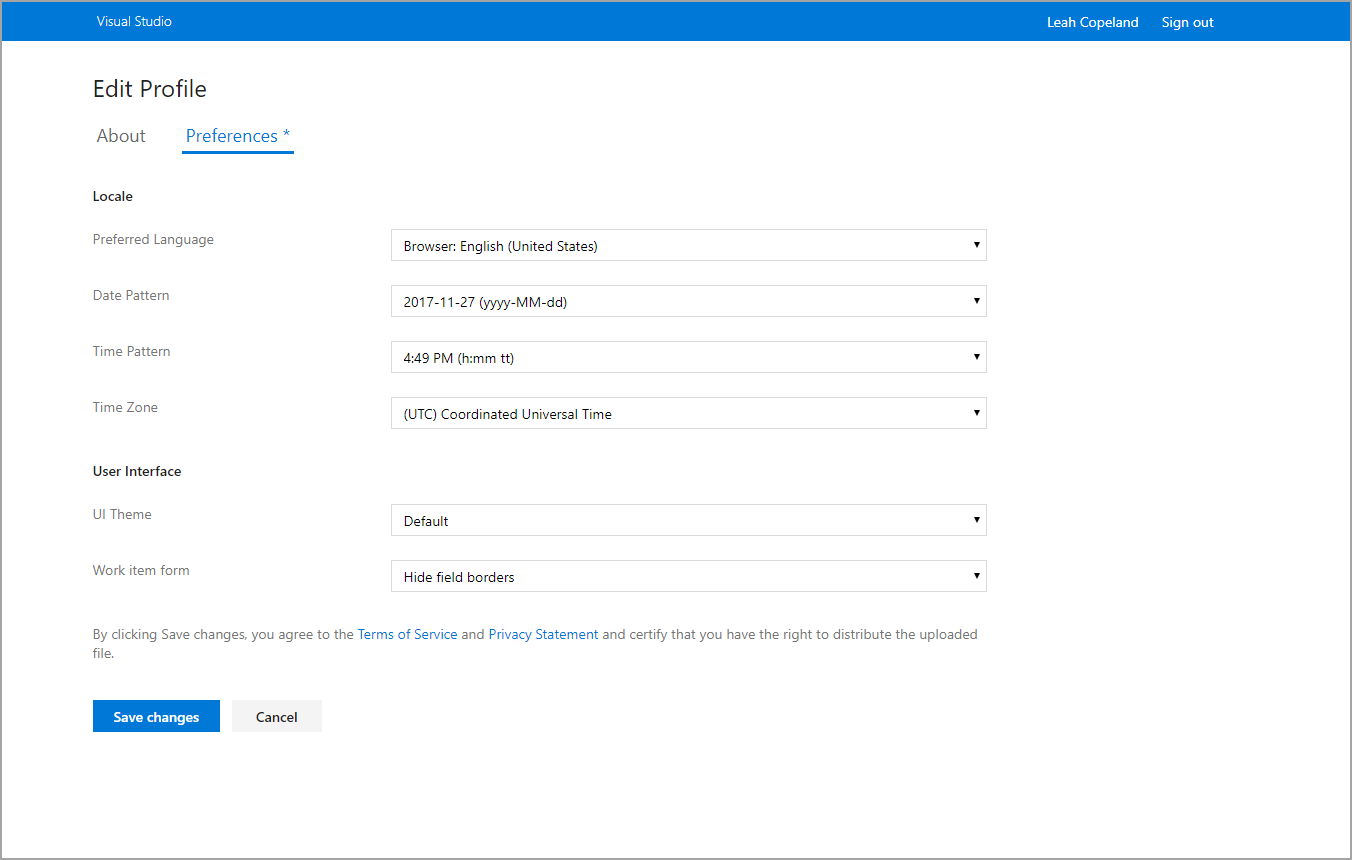Click the Save changes button

pyautogui.click(x=156, y=716)
